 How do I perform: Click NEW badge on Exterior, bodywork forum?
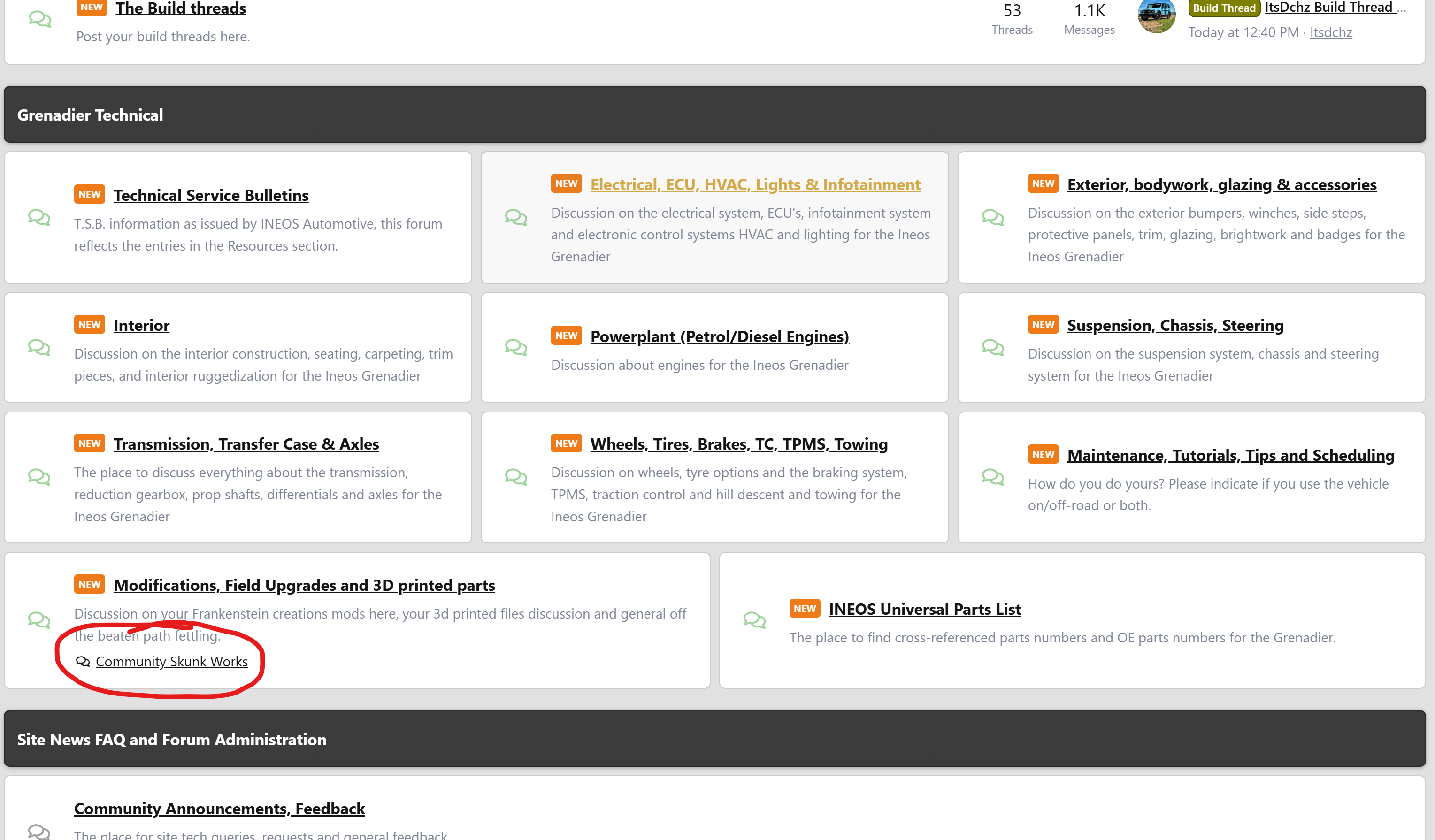tap(1043, 183)
